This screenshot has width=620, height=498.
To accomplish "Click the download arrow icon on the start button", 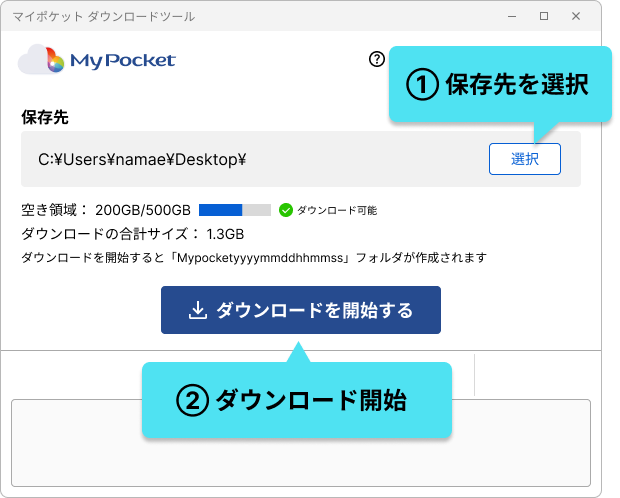I will click(x=198, y=311).
